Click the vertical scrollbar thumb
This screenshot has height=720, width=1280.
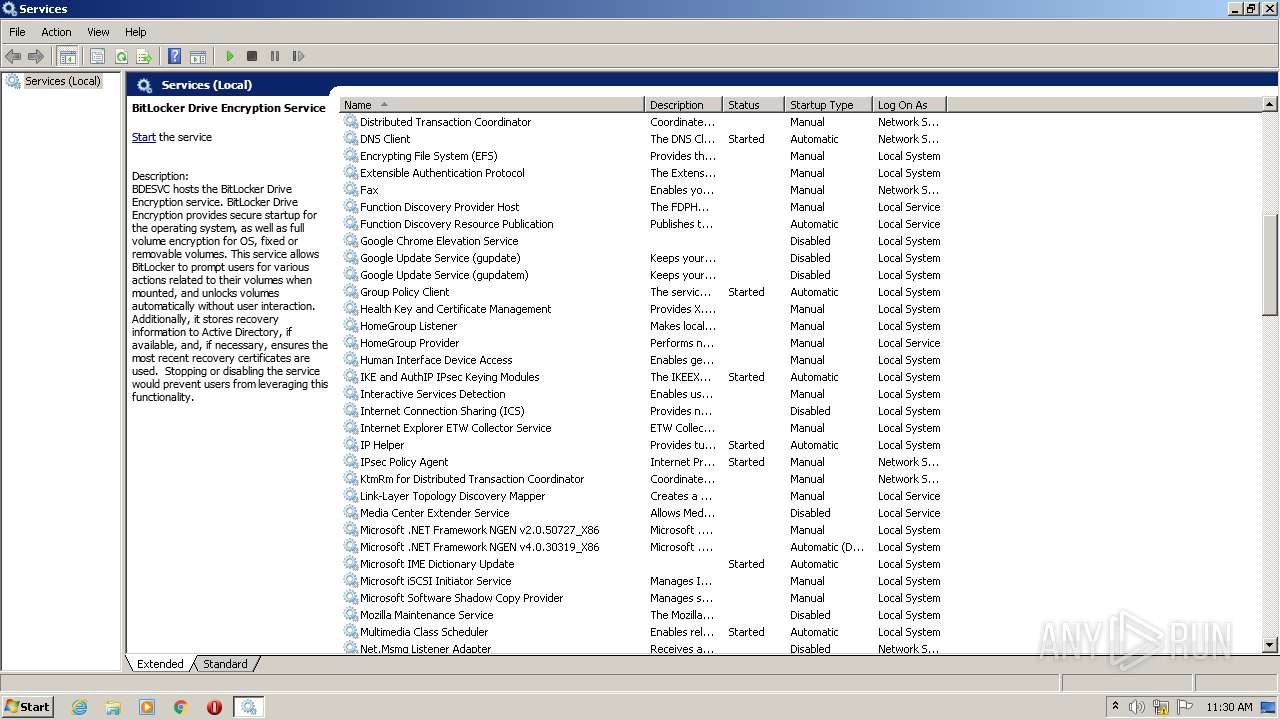click(1270, 265)
